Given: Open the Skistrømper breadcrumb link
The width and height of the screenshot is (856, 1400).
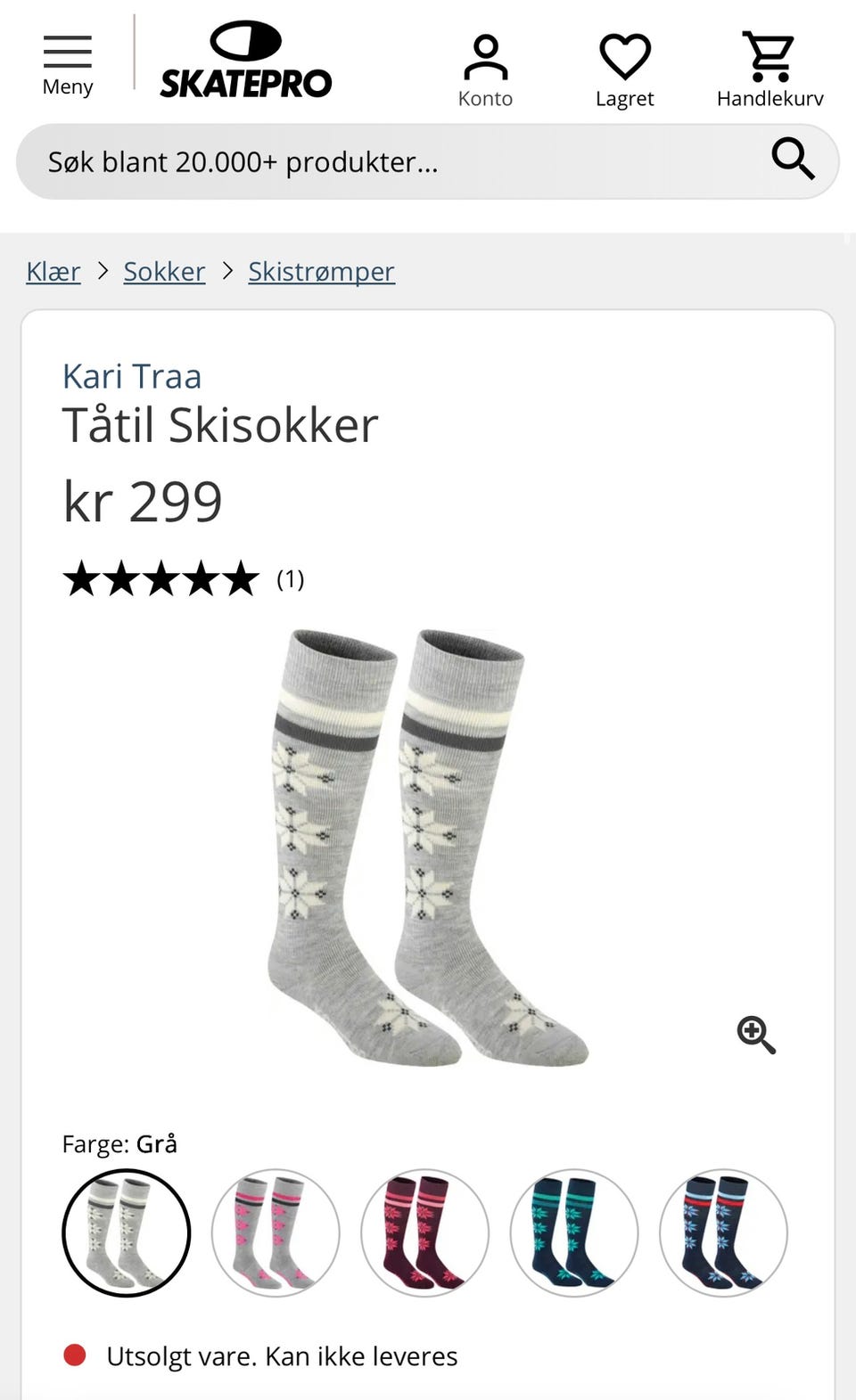Looking at the screenshot, I should coord(321,272).
